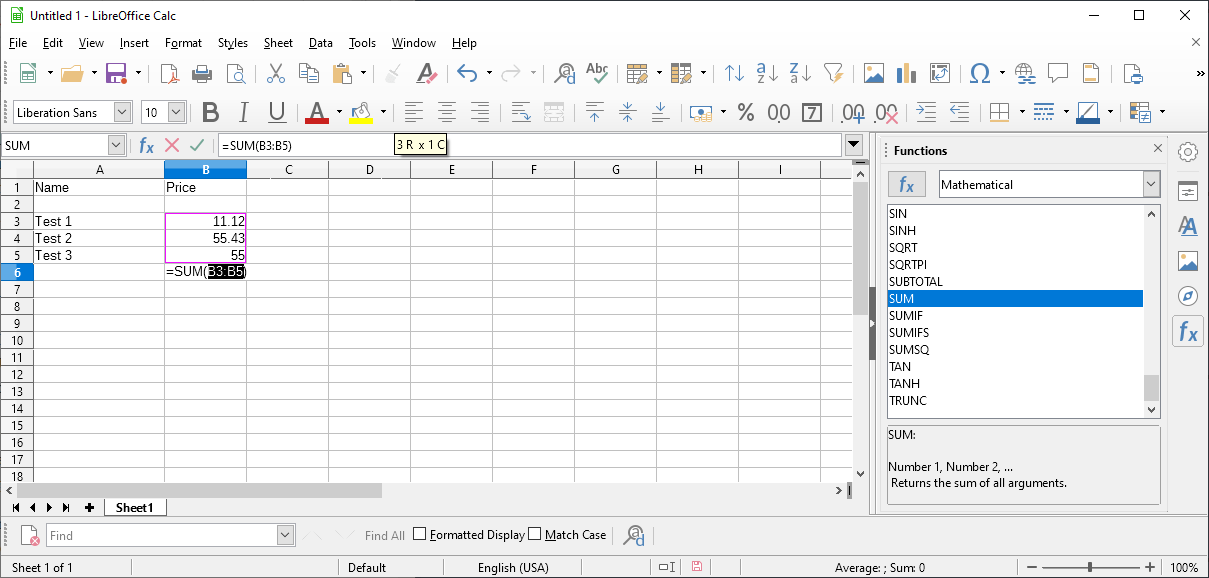Open the Navigator panel in the sidebar

tap(1188, 296)
